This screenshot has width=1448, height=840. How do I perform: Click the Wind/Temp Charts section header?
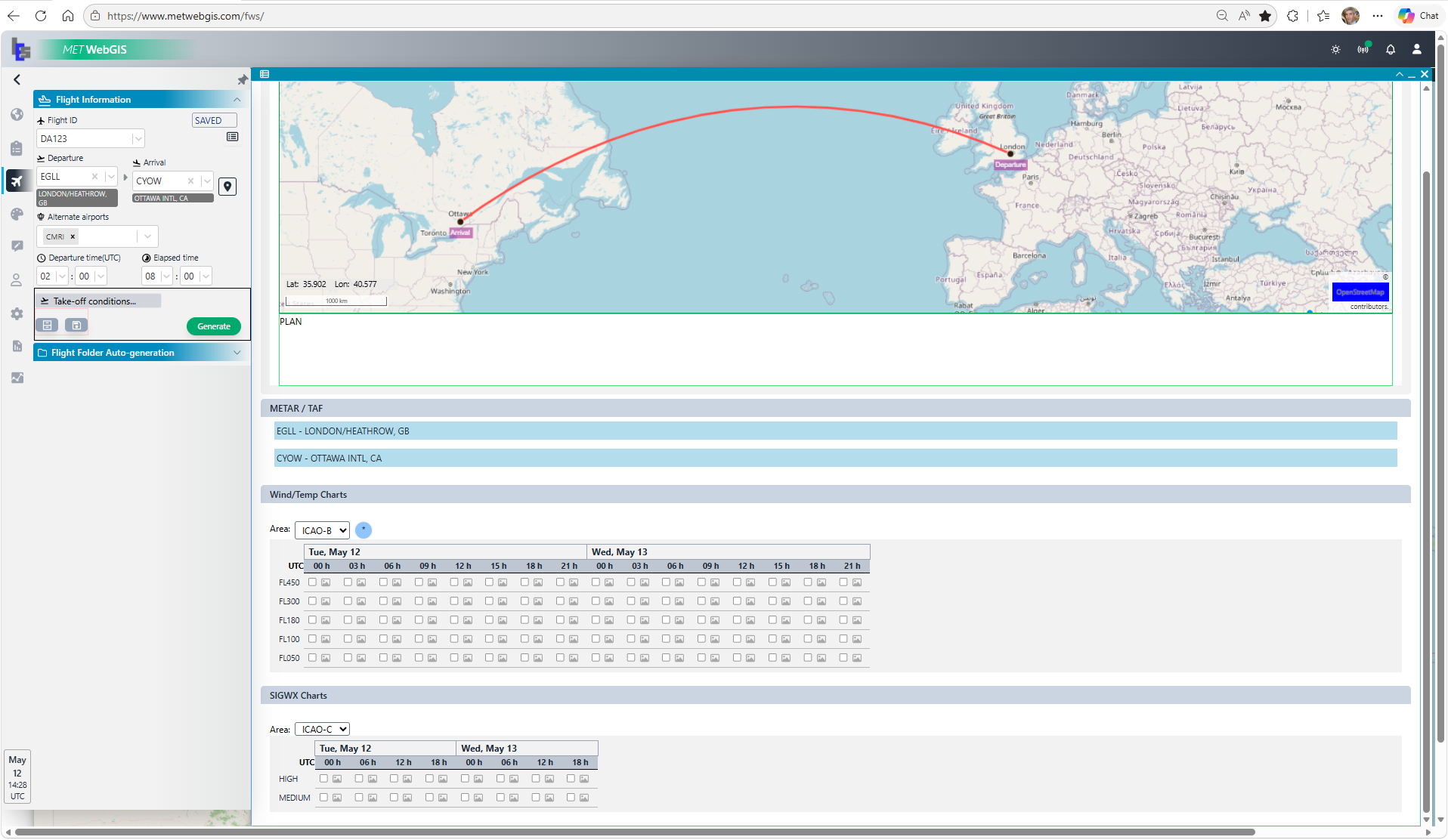[x=835, y=495]
